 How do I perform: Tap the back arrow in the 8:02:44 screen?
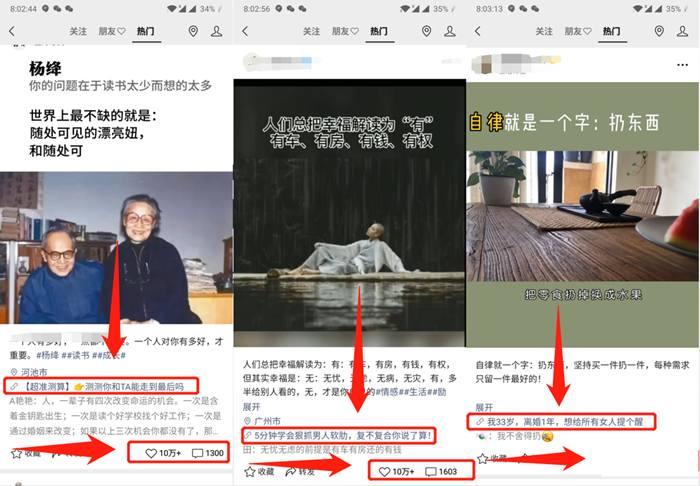pyautogui.click(x=12, y=31)
